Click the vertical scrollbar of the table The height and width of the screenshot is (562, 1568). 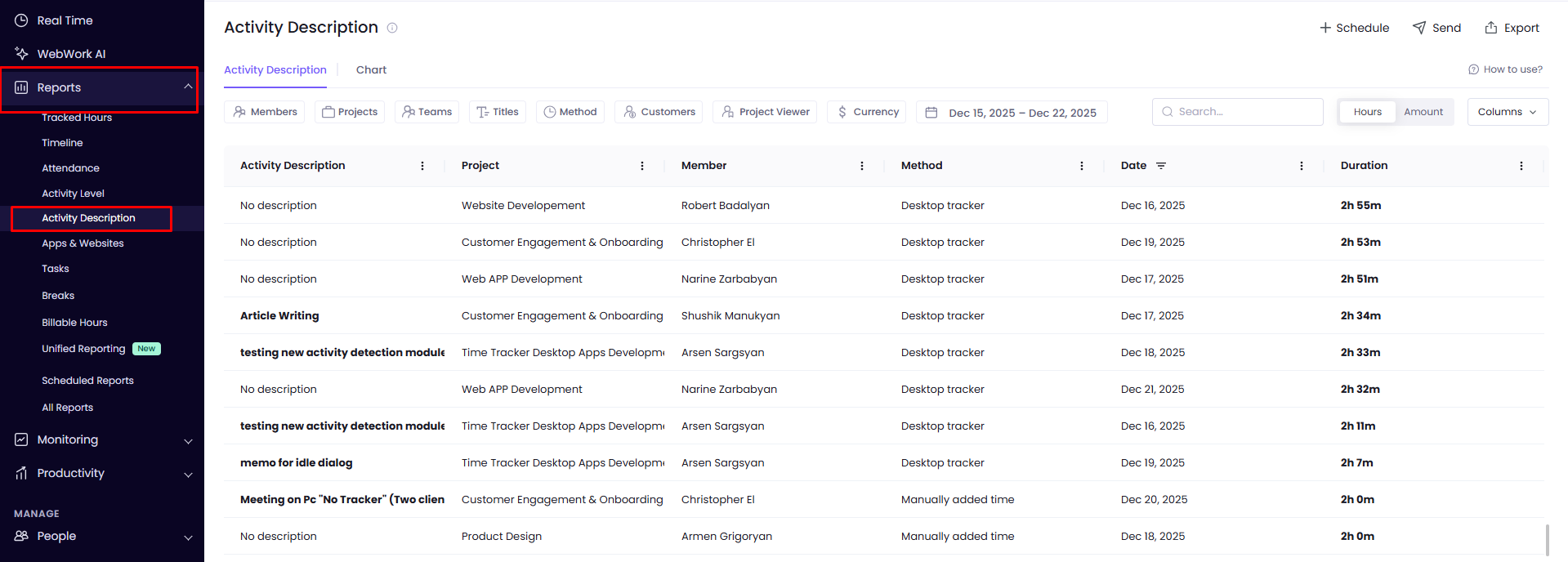pos(1547,539)
